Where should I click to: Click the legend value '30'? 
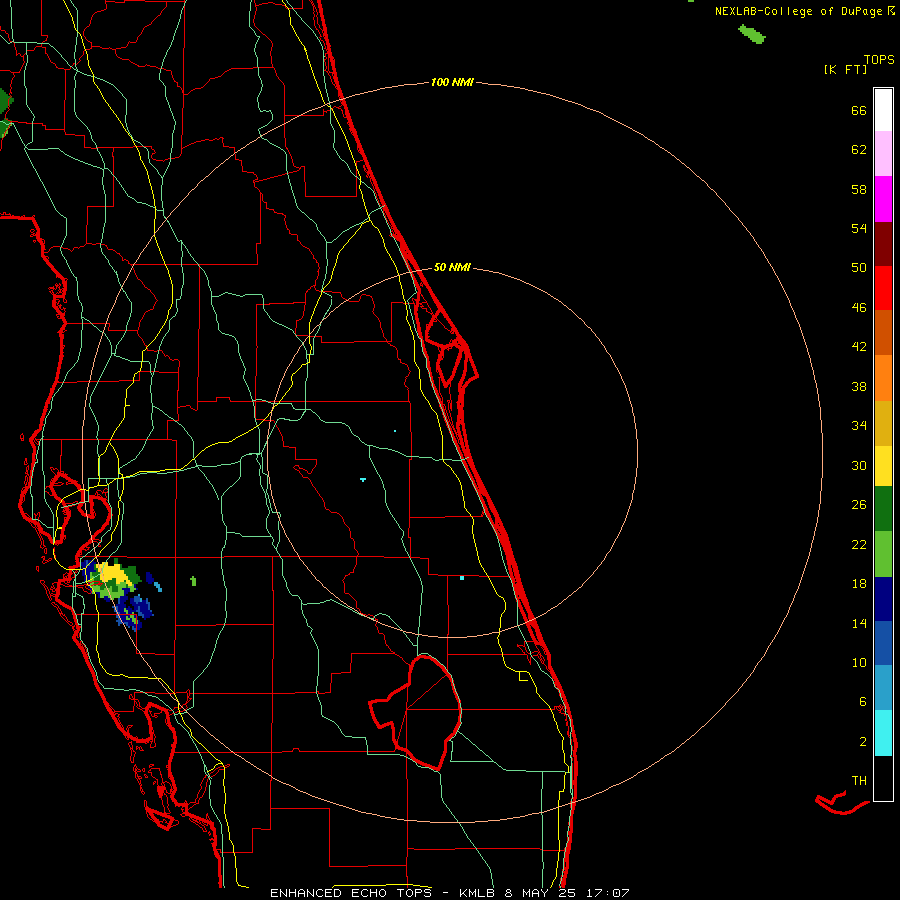pyautogui.click(x=859, y=465)
